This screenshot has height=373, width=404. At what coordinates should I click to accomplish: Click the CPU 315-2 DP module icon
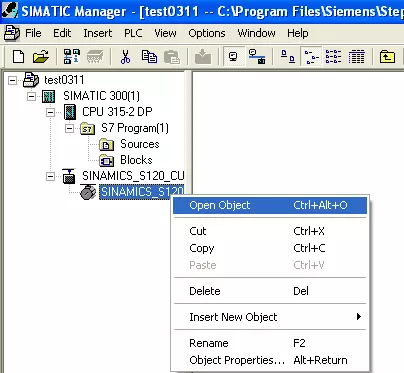point(69,112)
